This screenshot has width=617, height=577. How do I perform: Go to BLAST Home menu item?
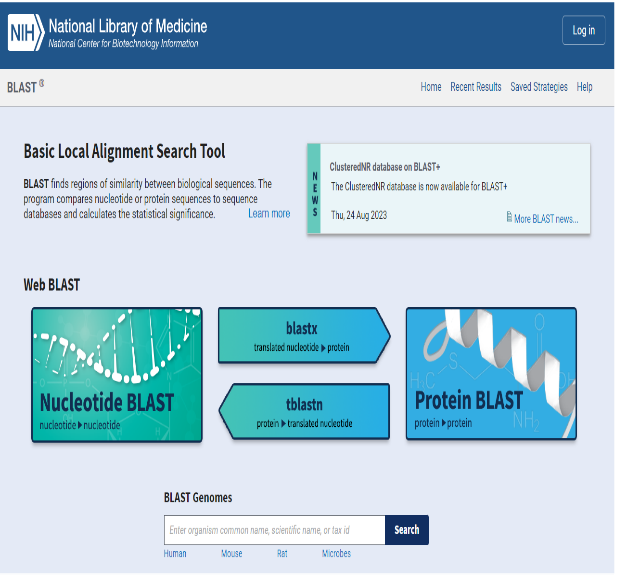coord(430,87)
